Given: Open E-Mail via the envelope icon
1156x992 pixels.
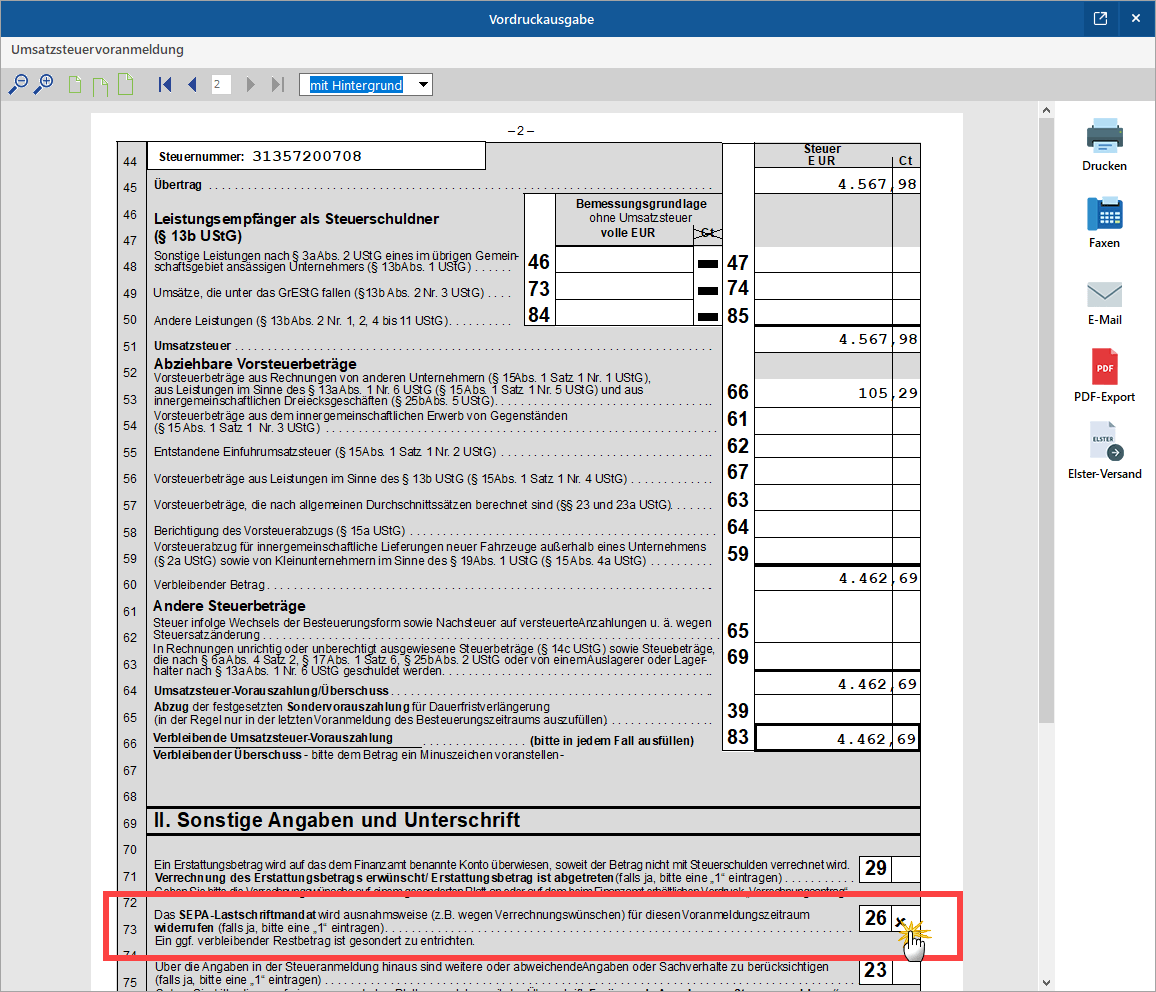Looking at the screenshot, I should (x=1104, y=295).
